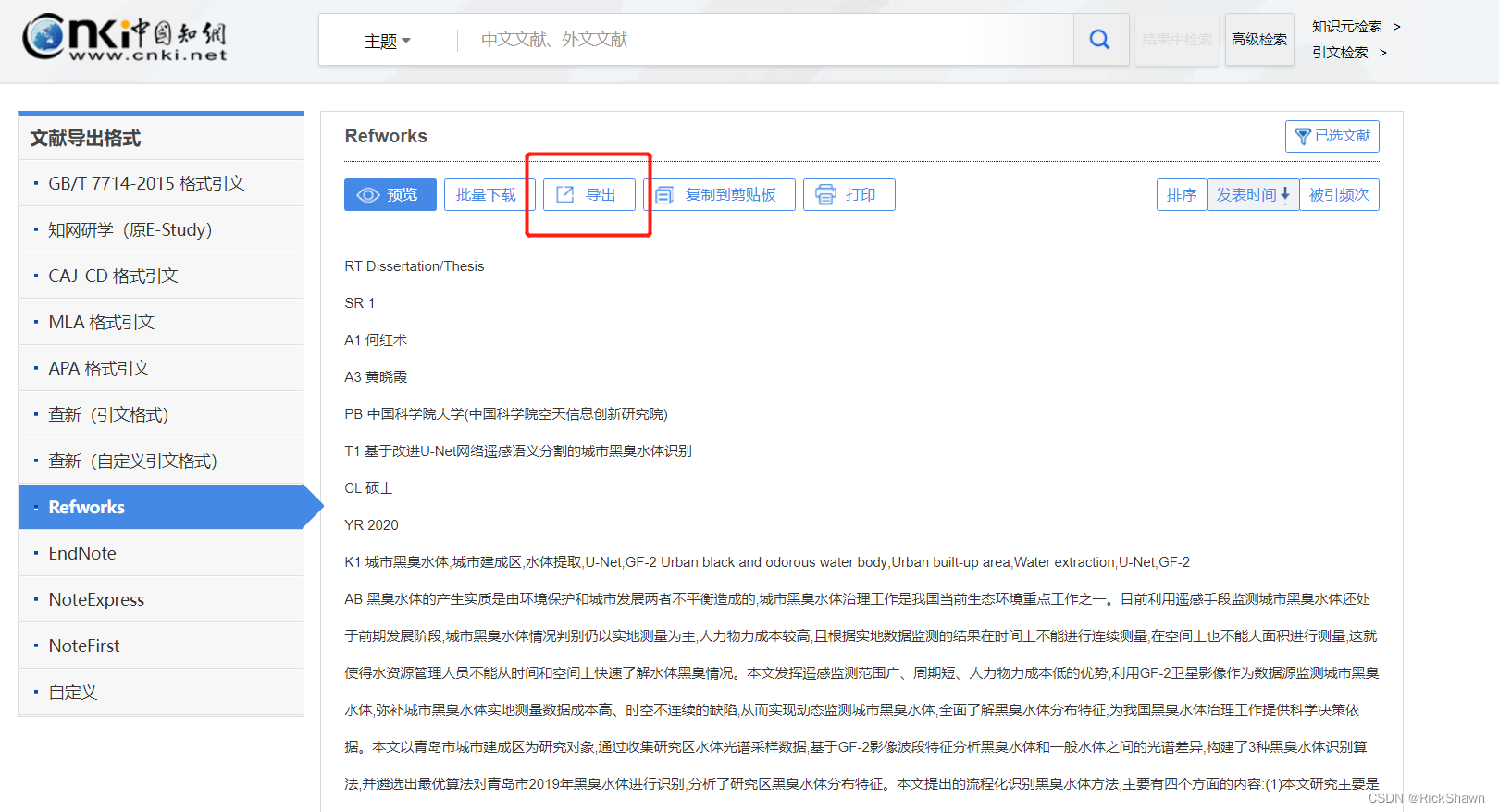The width and height of the screenshot is (1499, 812).
Task: Click the 'T1 基于改进U-Net网络' title line
Action: [518, 451]
